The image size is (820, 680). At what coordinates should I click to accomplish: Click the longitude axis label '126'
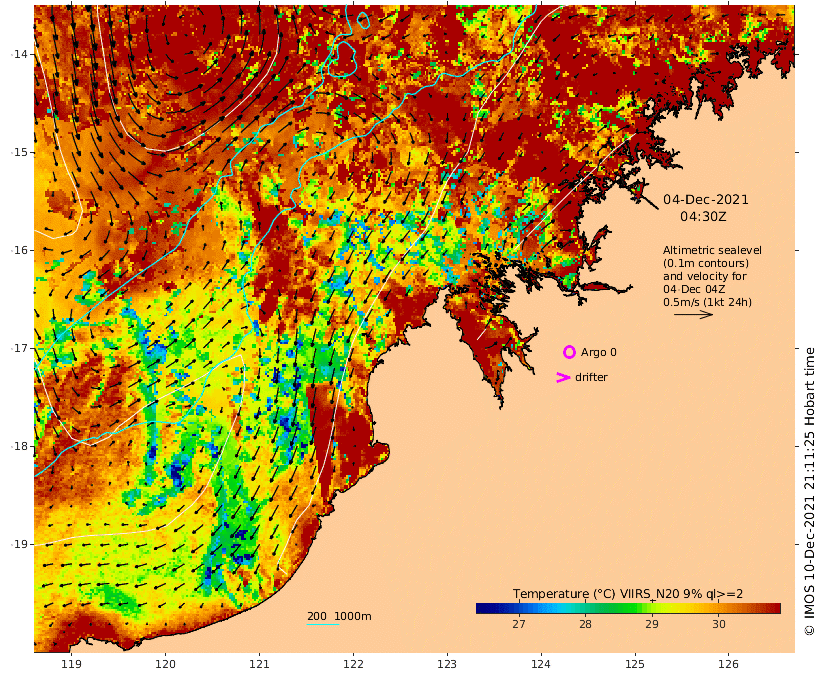pyautogui.click(x=728, y=664)
